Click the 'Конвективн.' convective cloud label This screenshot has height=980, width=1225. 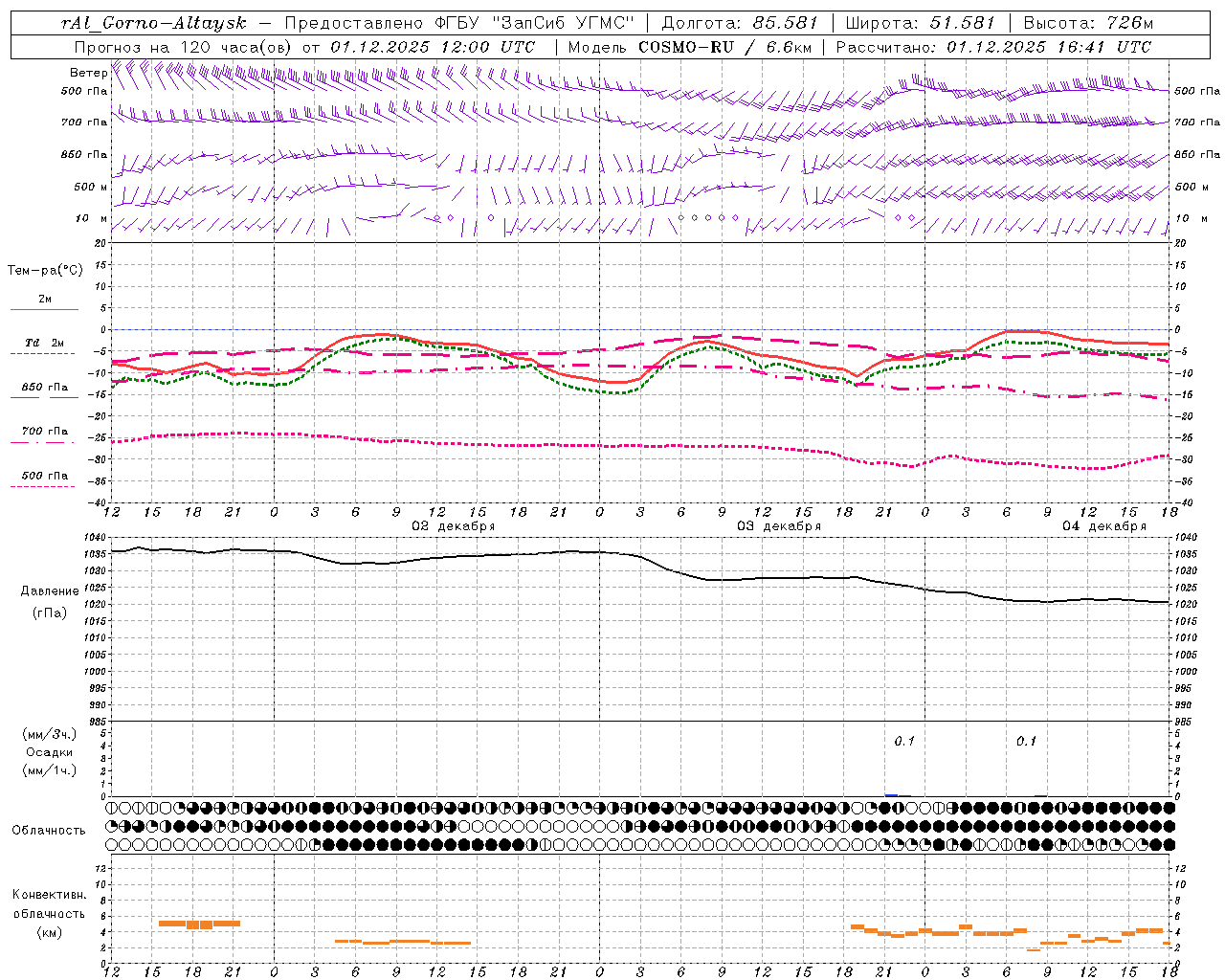(49, 895)
